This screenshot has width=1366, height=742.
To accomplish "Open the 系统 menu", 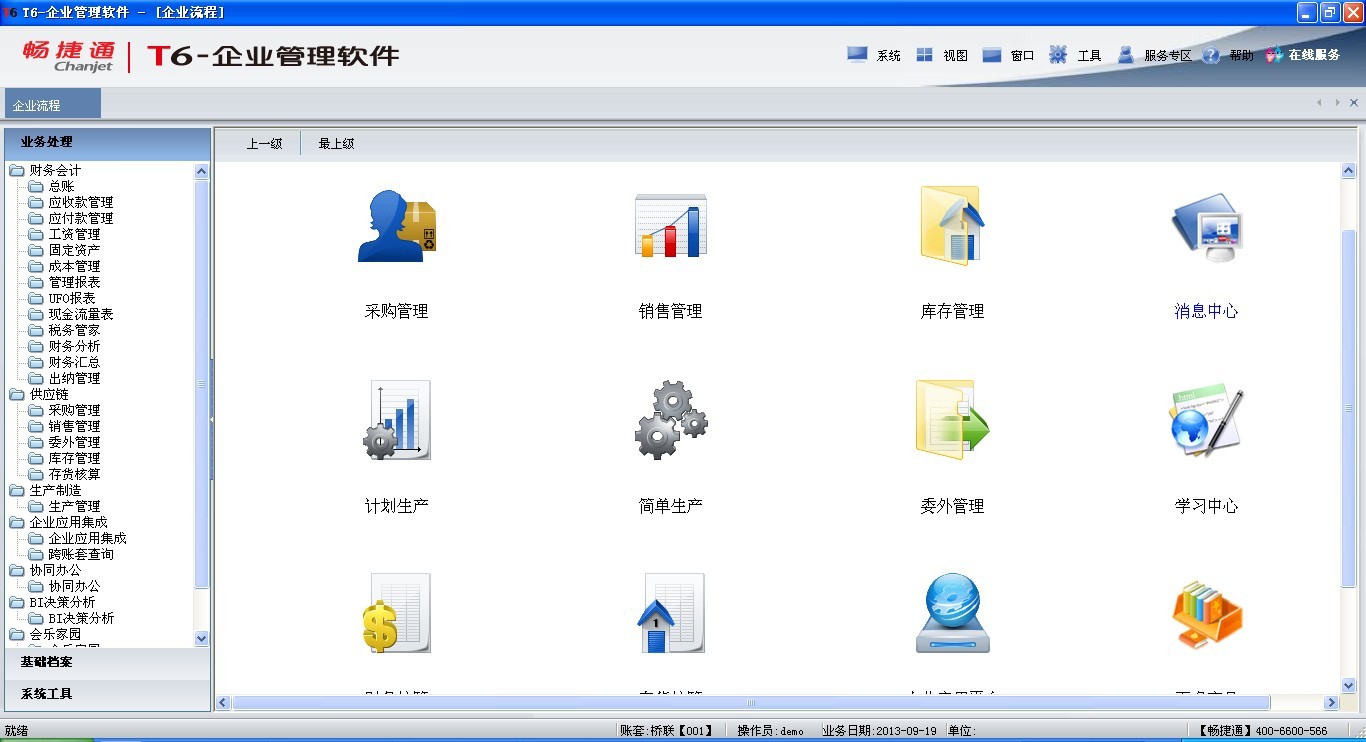I will tap(875, 56).
